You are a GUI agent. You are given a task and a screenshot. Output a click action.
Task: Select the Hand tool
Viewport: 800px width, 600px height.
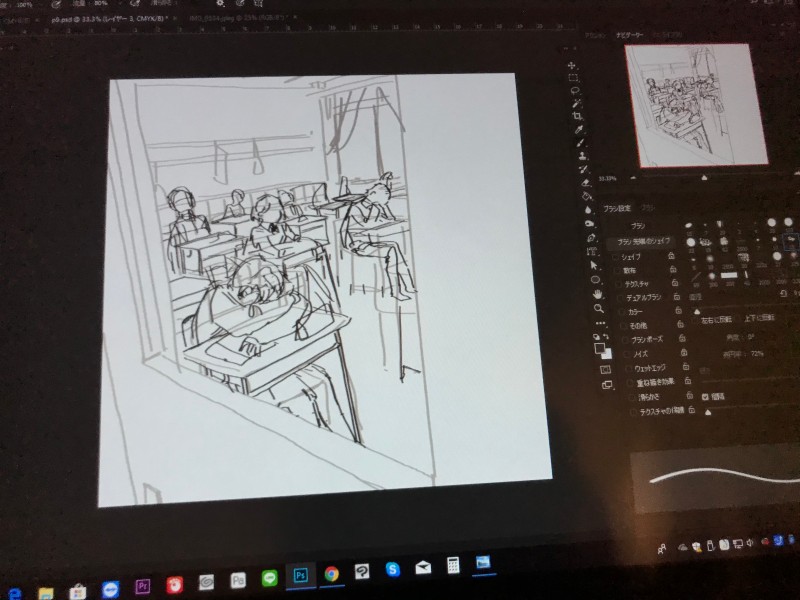[x=597, y=294]
